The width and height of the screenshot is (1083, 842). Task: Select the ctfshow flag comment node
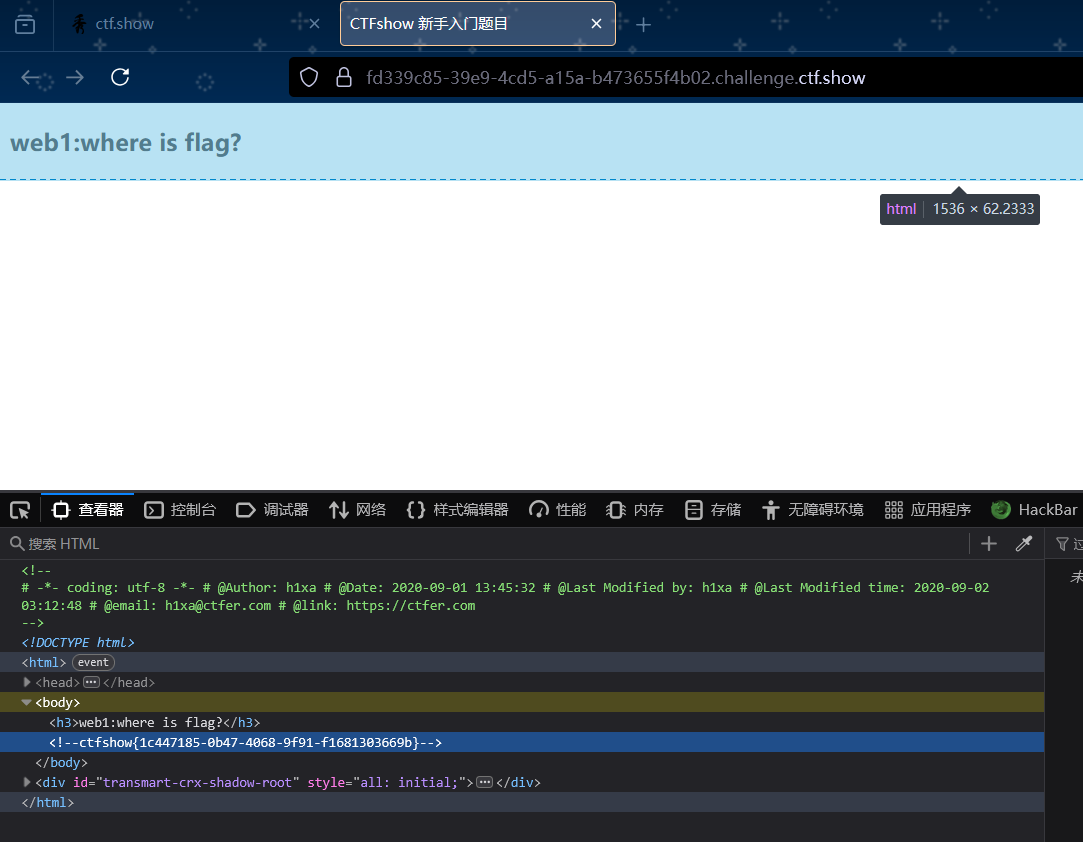coord(522,743)
